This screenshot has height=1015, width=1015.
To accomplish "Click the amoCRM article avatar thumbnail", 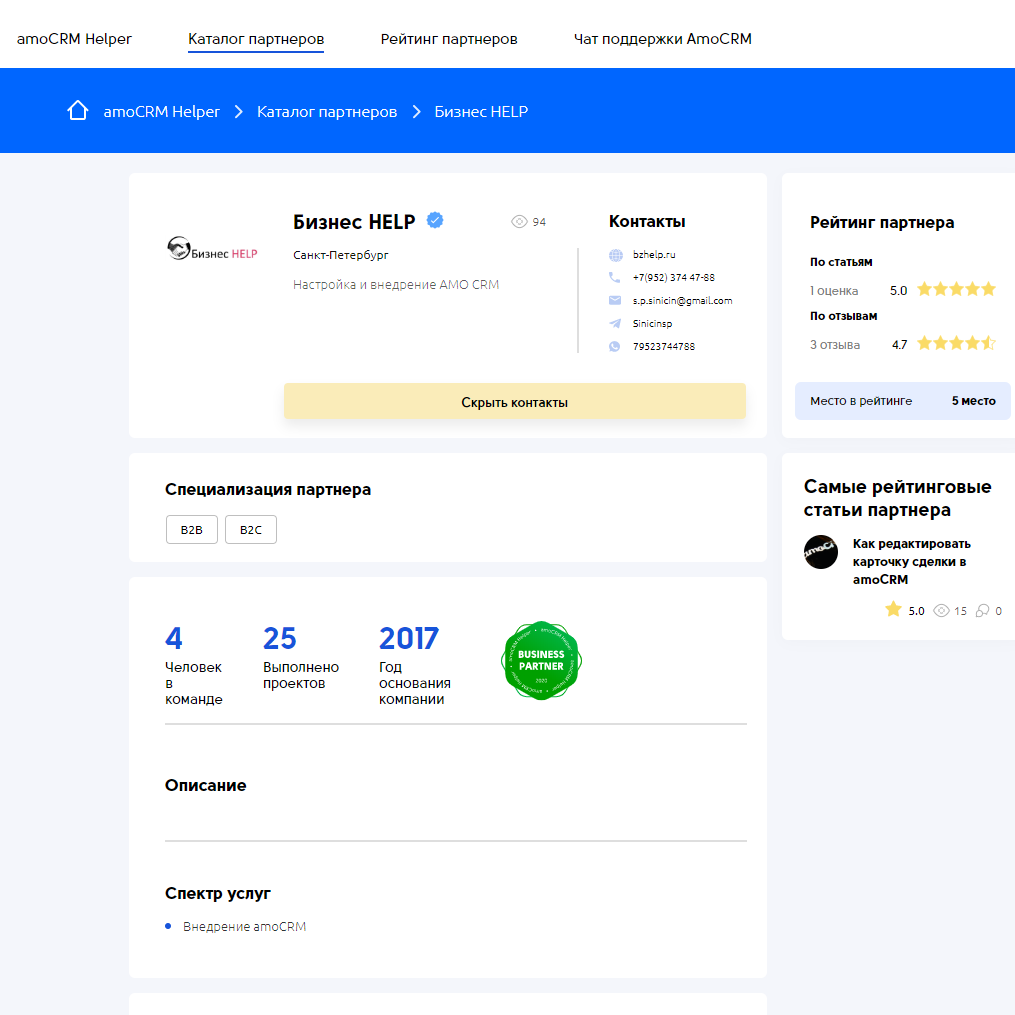I will tap(821, 552).
